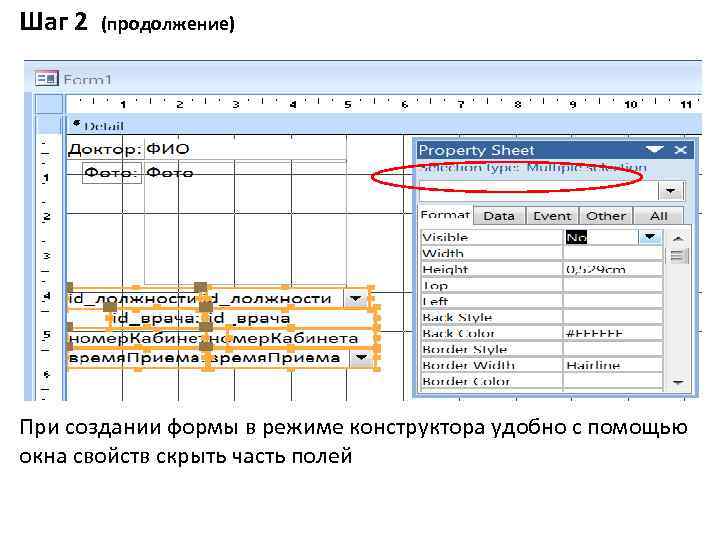Image resolution: width=720 pixels, height=540 pixels.
Task: Select the времяПриема combo box field
Action: pyautogui.click(x=292, y=358)
